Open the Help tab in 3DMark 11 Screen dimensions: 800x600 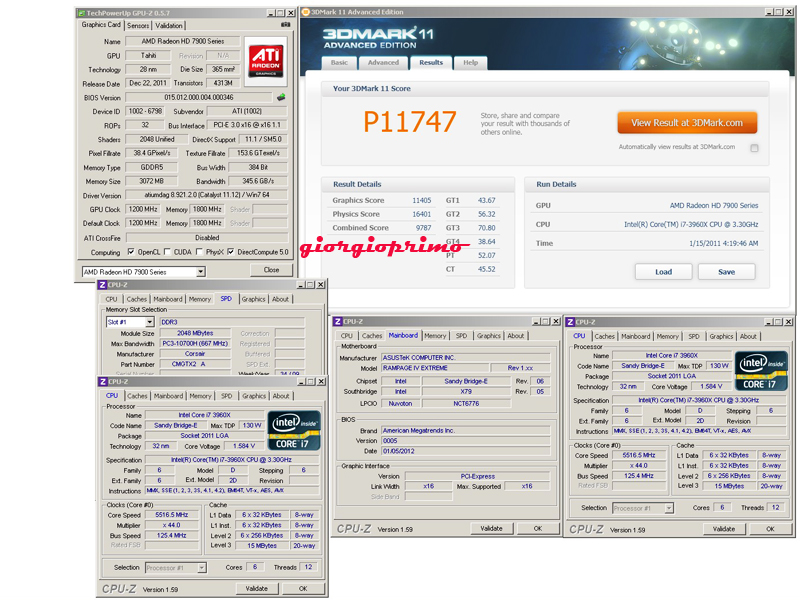point(470,63)
